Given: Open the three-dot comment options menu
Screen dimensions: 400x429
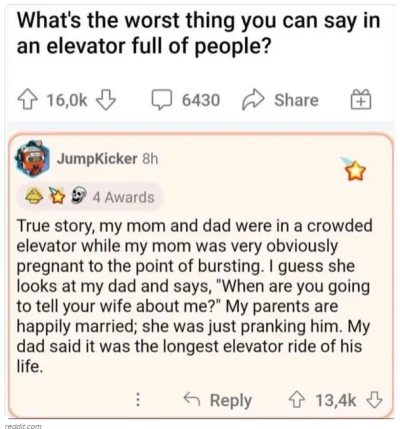Looking at the screenshot, I should [x=137, y=400].
